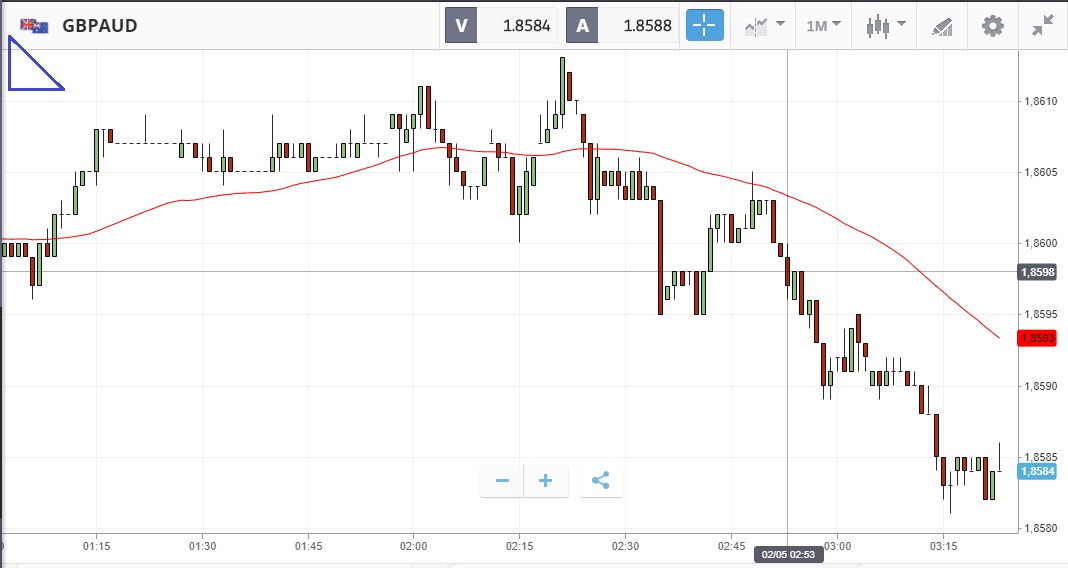Screen dimensions: 1068x568
Task: Click the collapse chart arrows icon
Action: (x=1043, y=26)
